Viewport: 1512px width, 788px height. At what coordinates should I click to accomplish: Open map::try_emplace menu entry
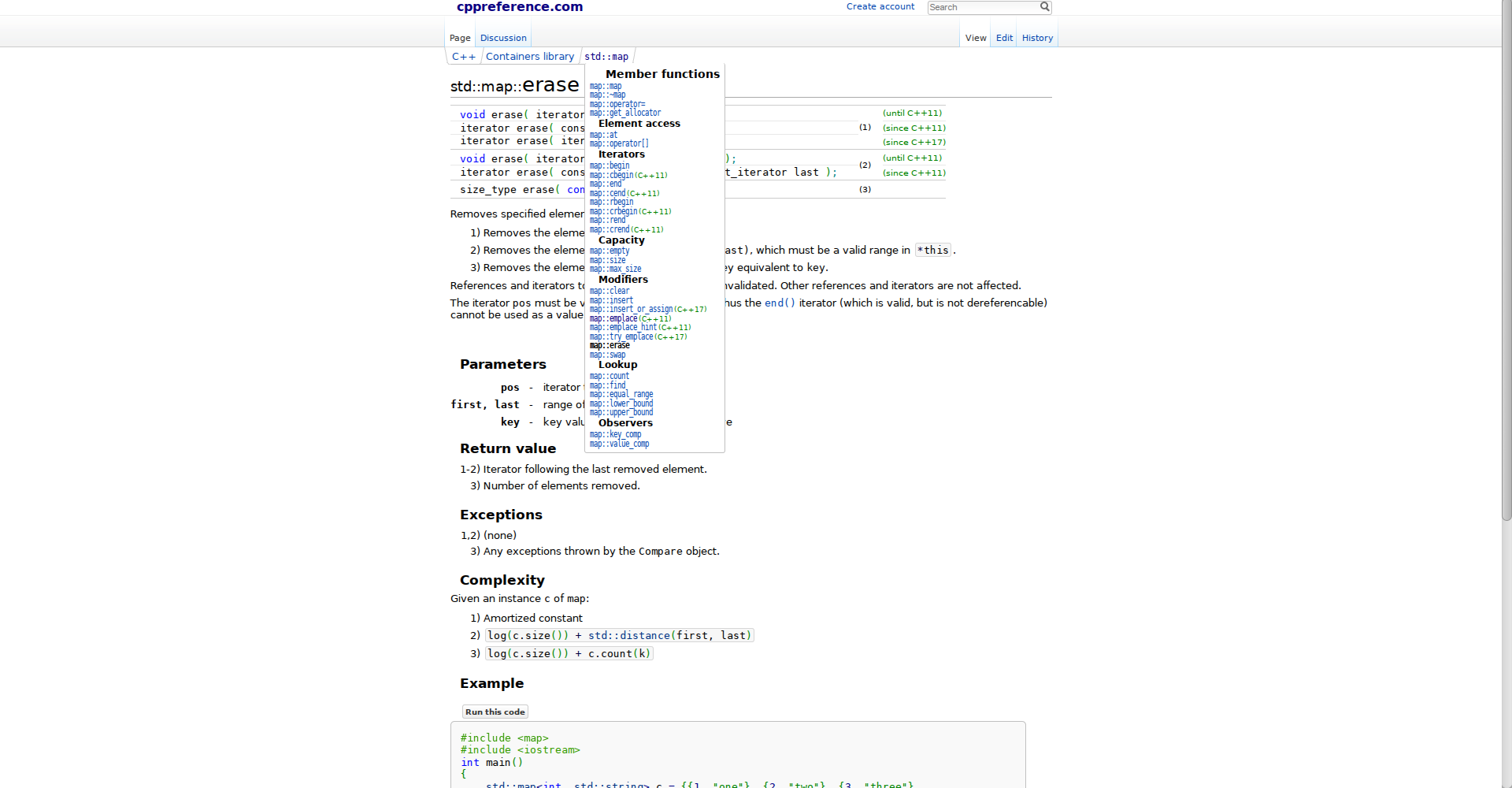(621, 336)
